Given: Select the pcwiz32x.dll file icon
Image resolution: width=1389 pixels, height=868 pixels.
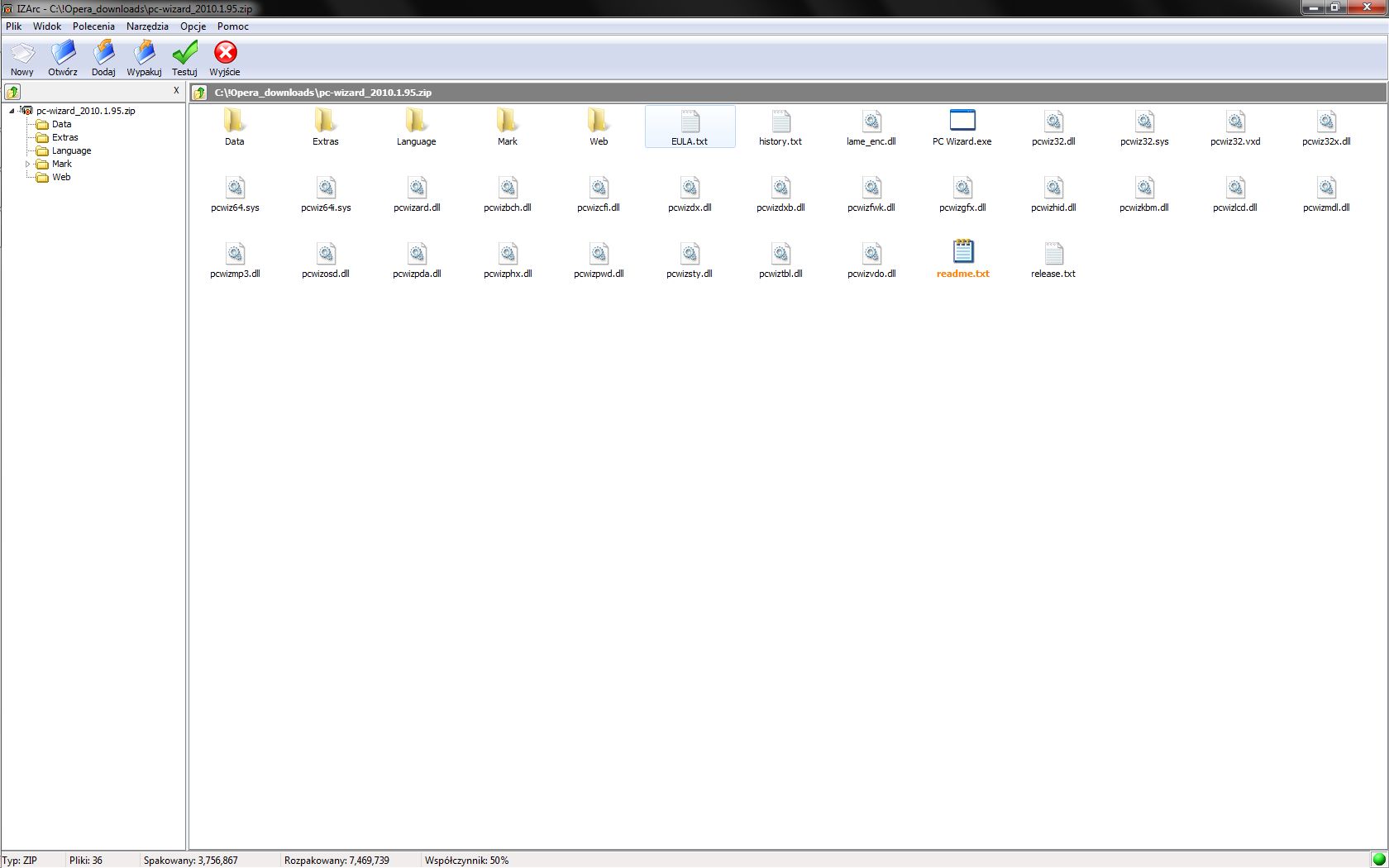Looking at the screenshot, I should (x=1326, y=121).
